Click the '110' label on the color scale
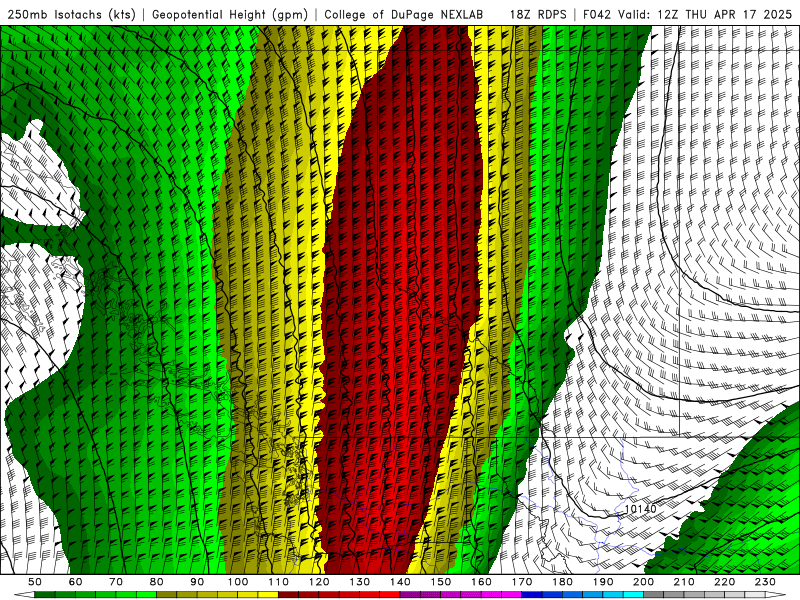800x600 pixels. coord(279,582)
